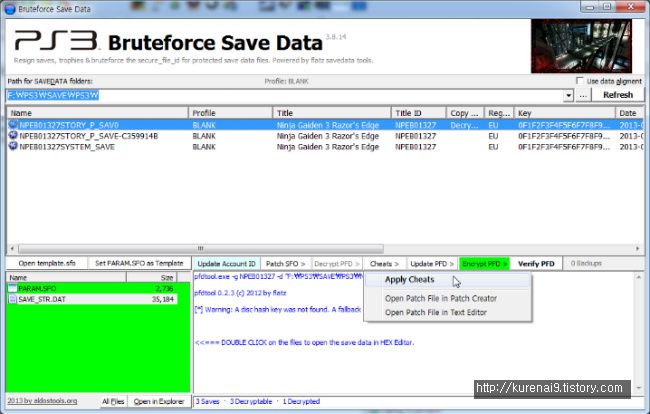This screenshot has height=414, width=650.
Task: Sort by the Name column header
Action: (x=98, y=113)
